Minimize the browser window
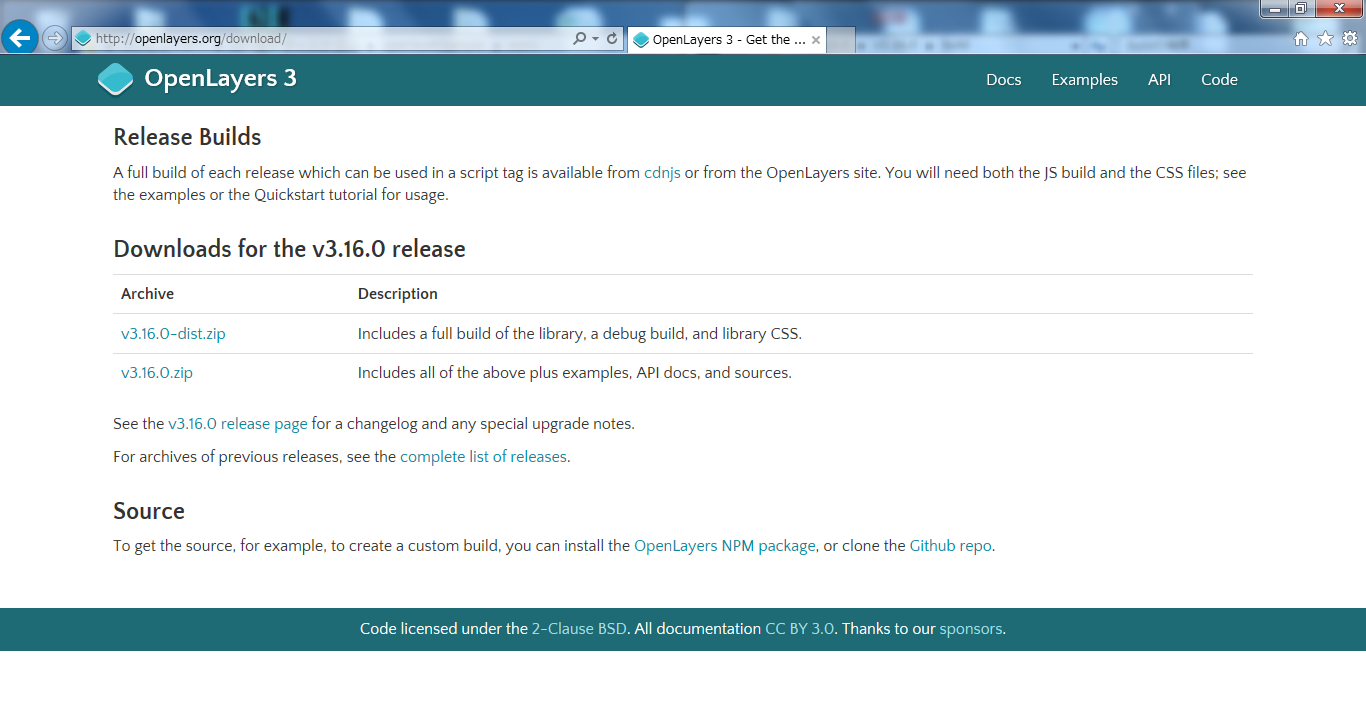 click(1274, 8)
